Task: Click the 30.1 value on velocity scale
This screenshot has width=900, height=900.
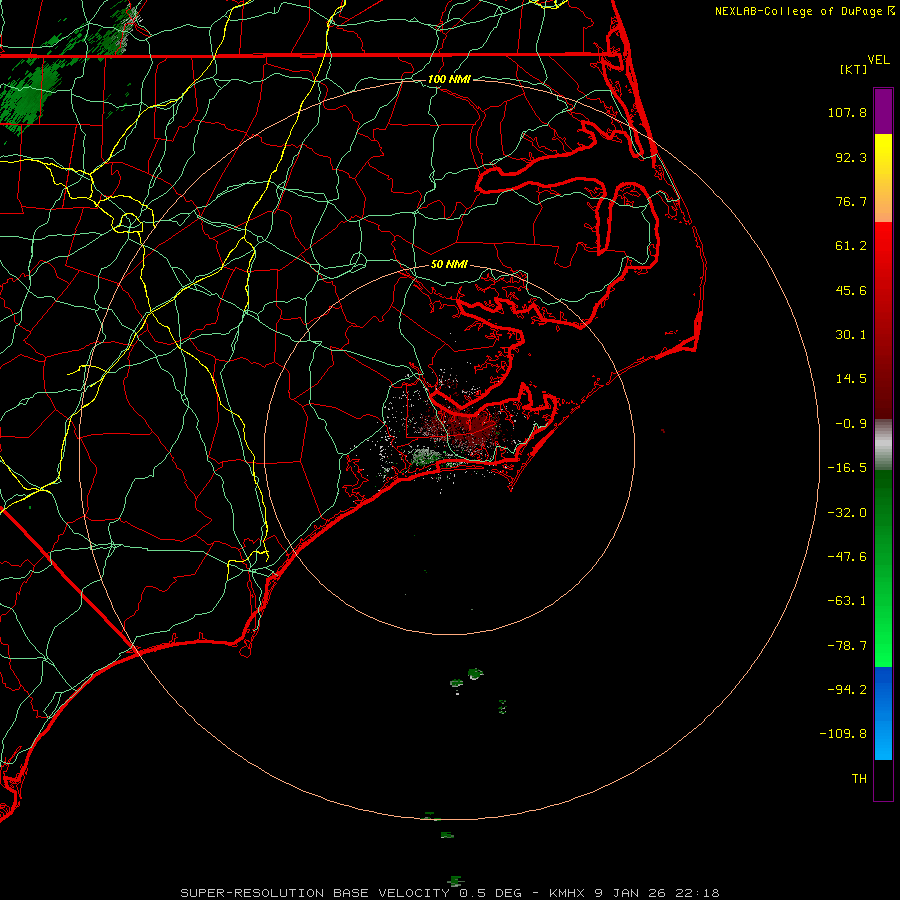Action: coord(851,335)
